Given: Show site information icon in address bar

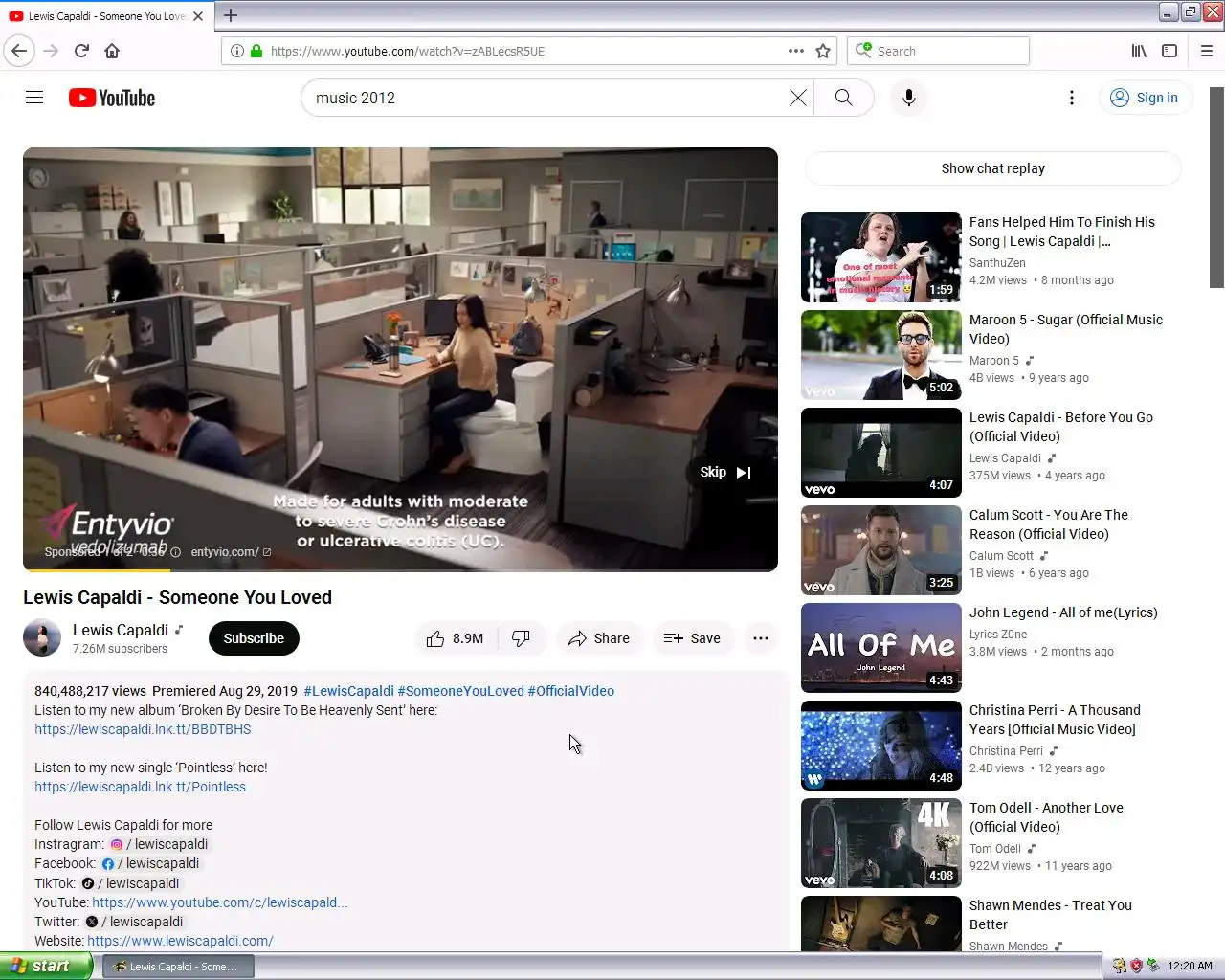Looking at the screenshot, I should [x=237, y=51].
